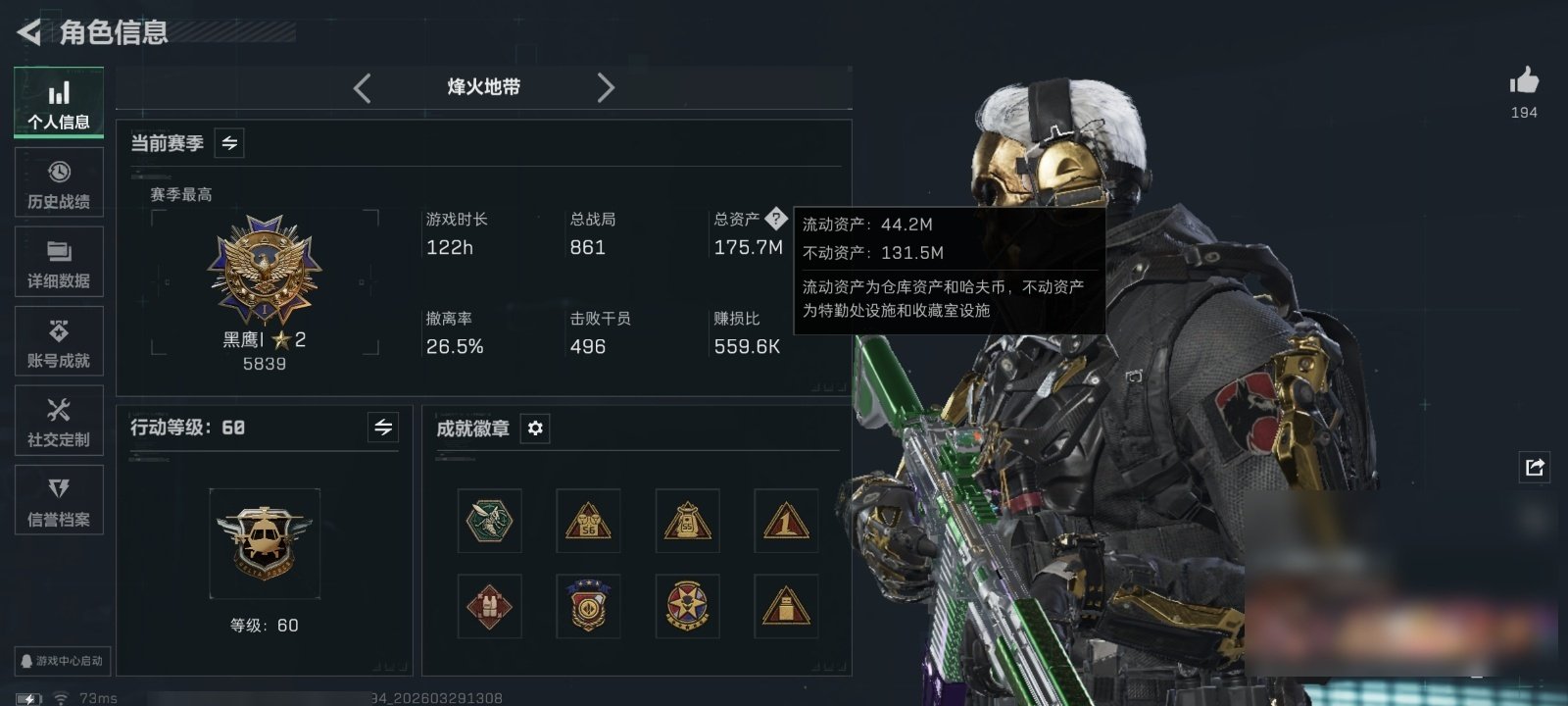Select the level 60 helicopter badge
Viewport: 1568px width, 706px height.
point(265,542)
